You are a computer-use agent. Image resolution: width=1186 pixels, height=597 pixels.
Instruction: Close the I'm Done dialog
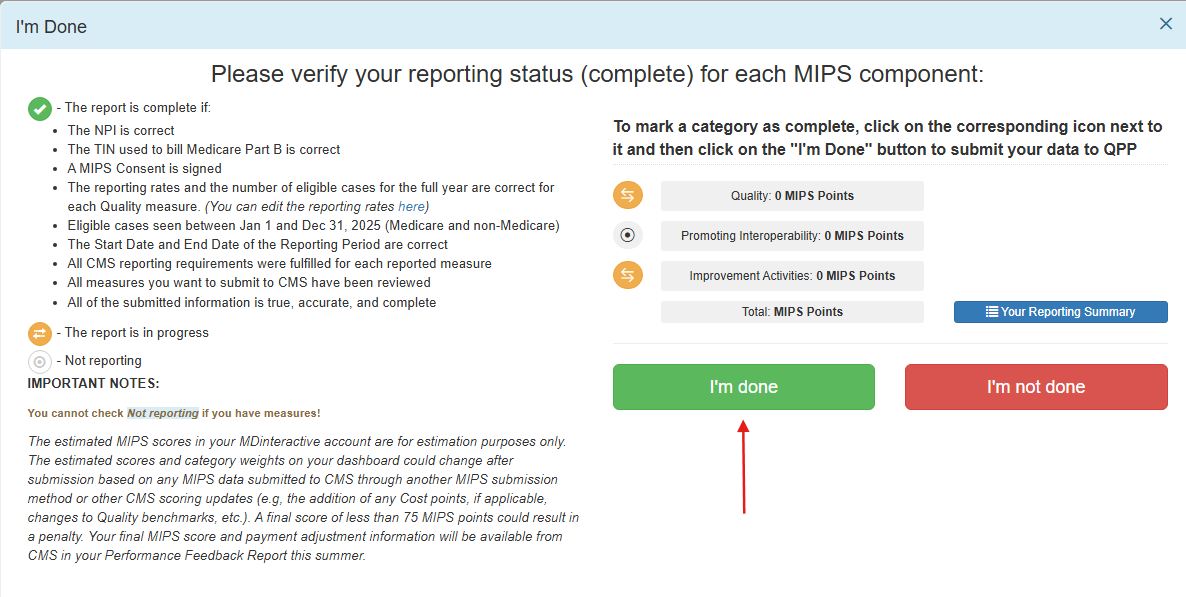[x=1165, y=24]
